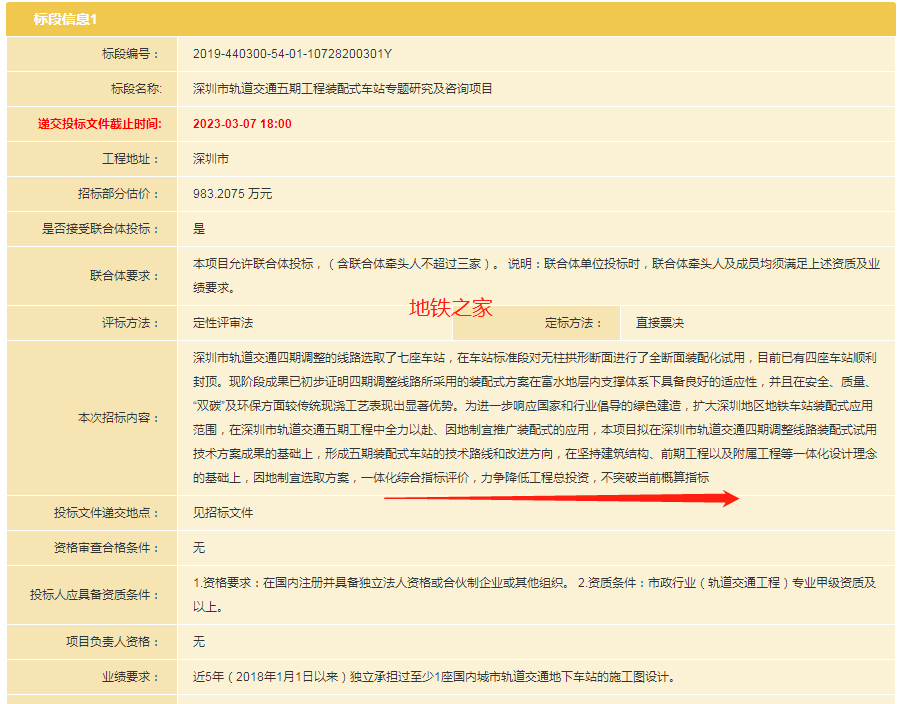Click the red 地铁之家 watermark text
Screen dimensions: 897x704
point(450,308)
